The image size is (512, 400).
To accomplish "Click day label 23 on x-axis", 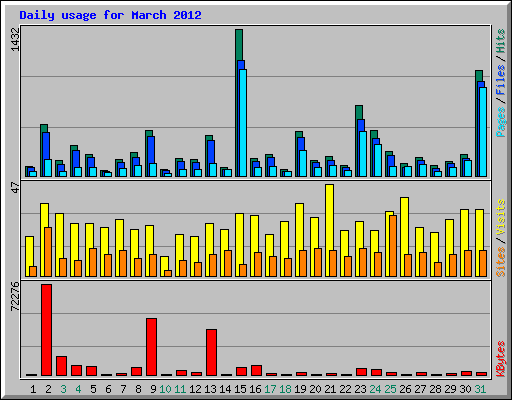I will (x=360, y=389).
